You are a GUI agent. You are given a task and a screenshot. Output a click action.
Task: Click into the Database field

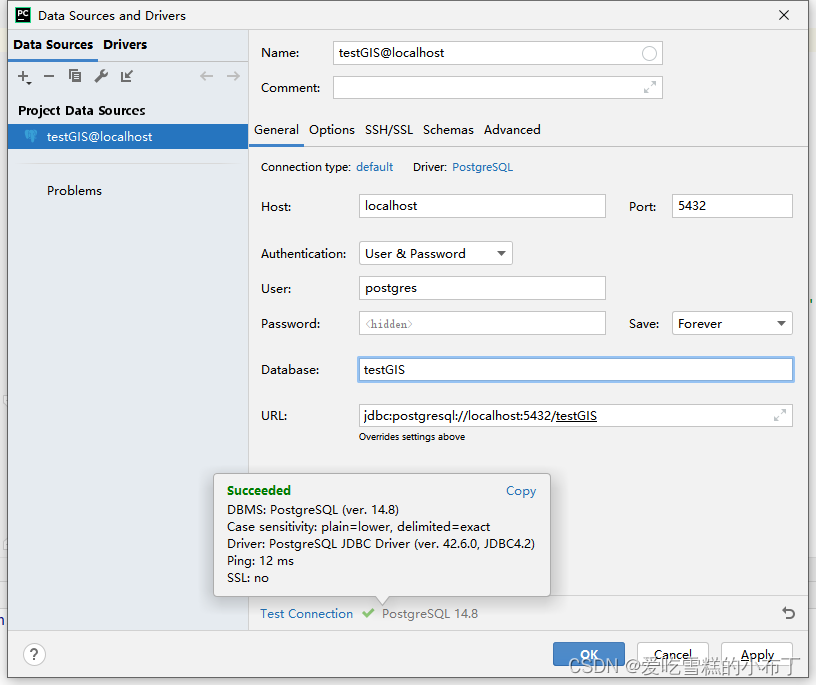576,370
